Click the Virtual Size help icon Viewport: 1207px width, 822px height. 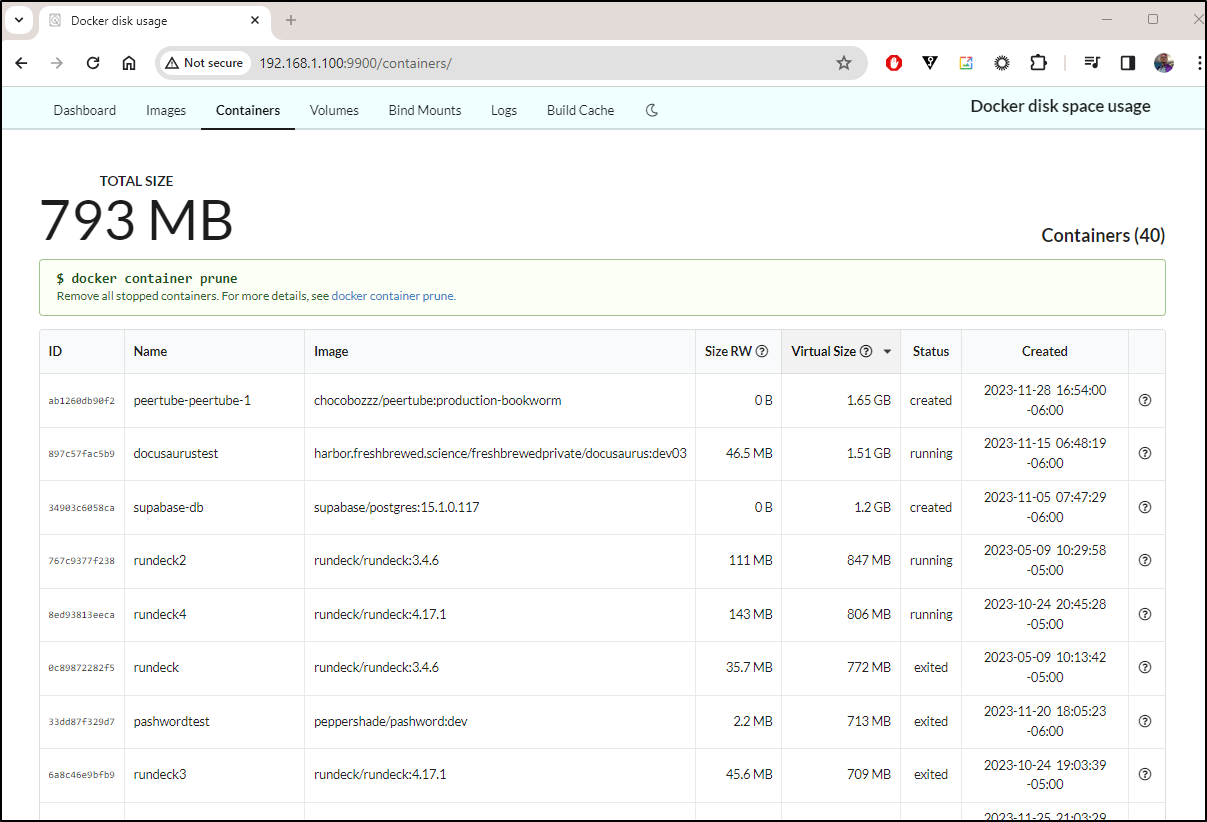tap(866, 351)
